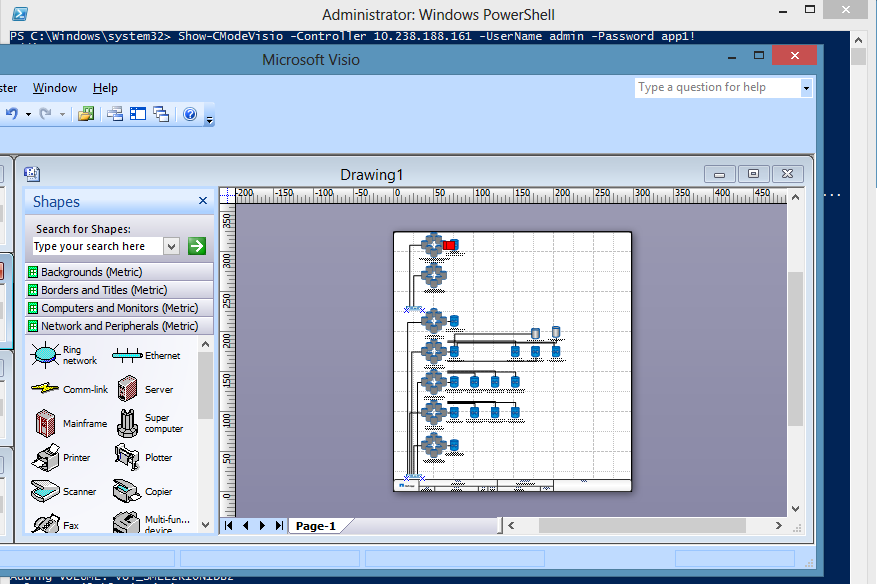Click the 'Type your search here' field
The image size is (878, 584).
(95, 246)
